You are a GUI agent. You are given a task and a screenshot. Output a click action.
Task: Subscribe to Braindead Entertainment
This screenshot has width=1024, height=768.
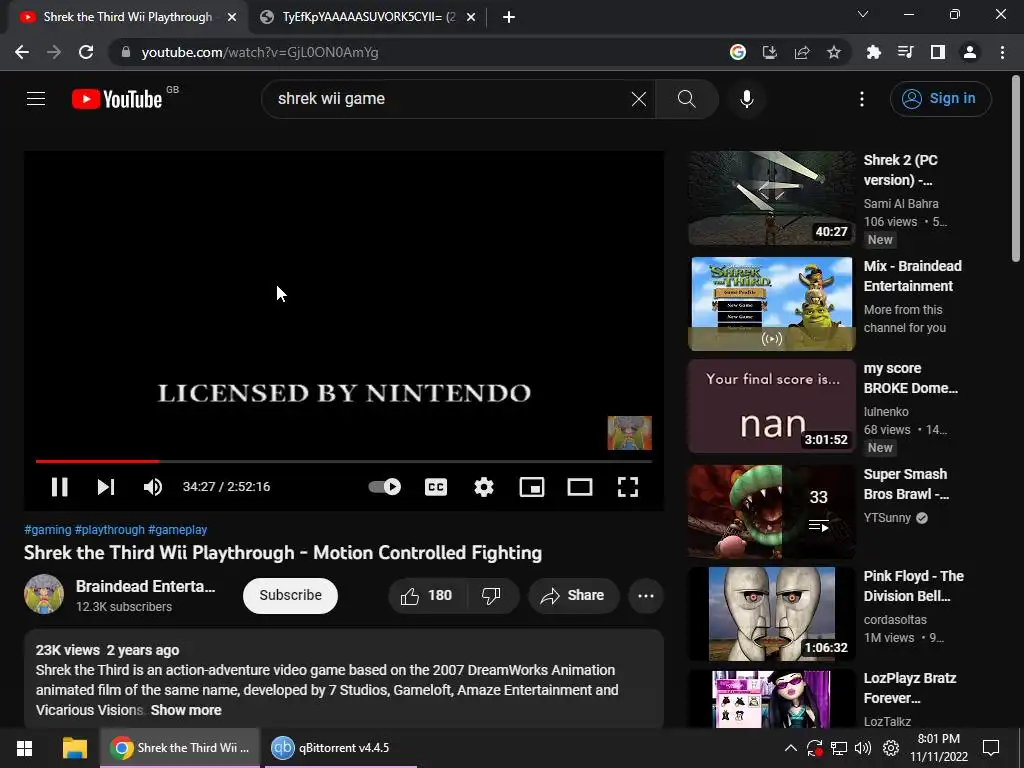290,596
